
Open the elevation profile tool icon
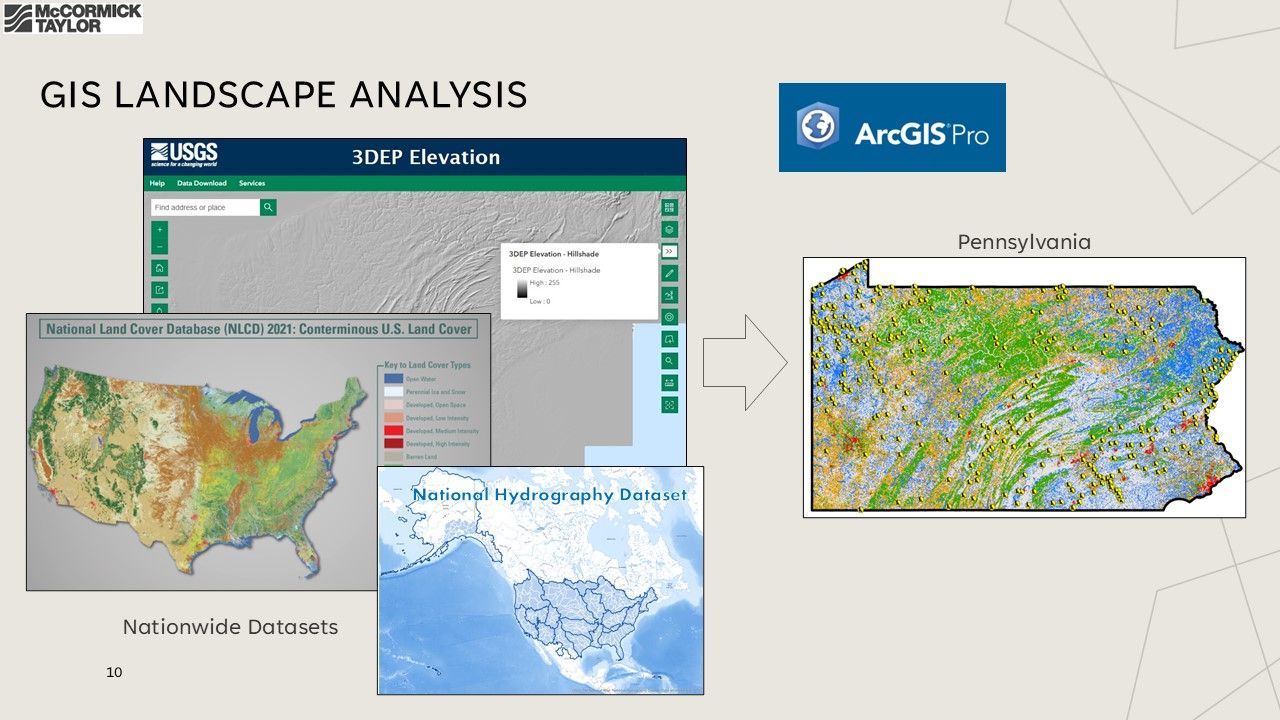tap(670, 295)
